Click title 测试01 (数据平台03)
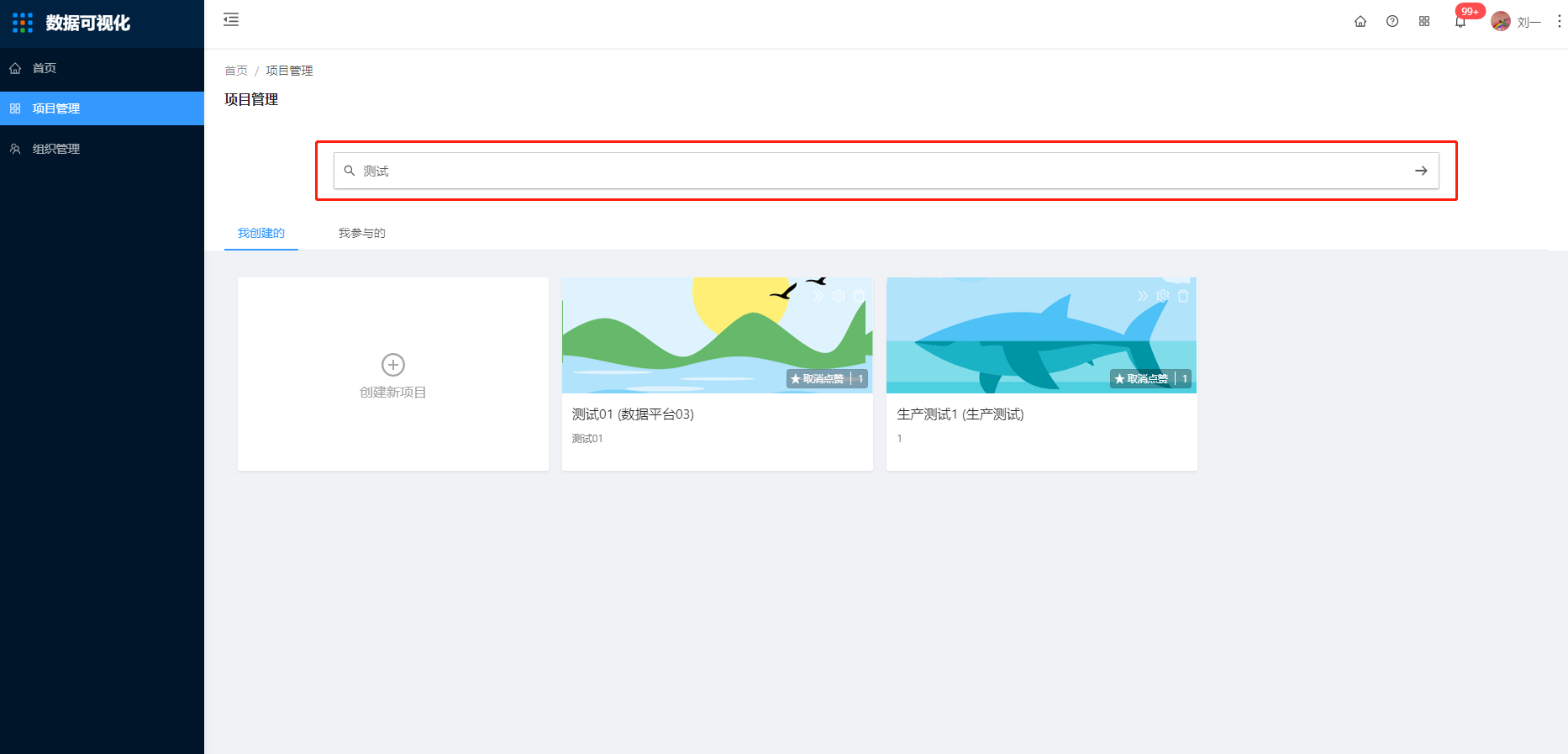This screenshot has height=754, width=1568. coord(633,414)
